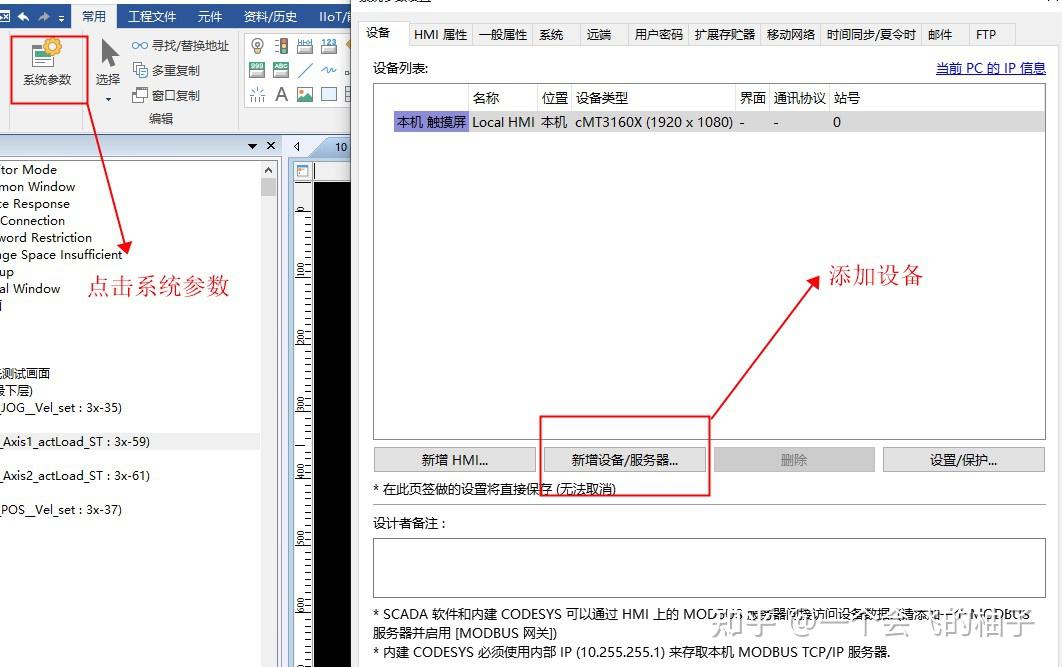
Task: Open the 扩展存贮器 tab
Action: pyautogui.click(x=725, y=35)
